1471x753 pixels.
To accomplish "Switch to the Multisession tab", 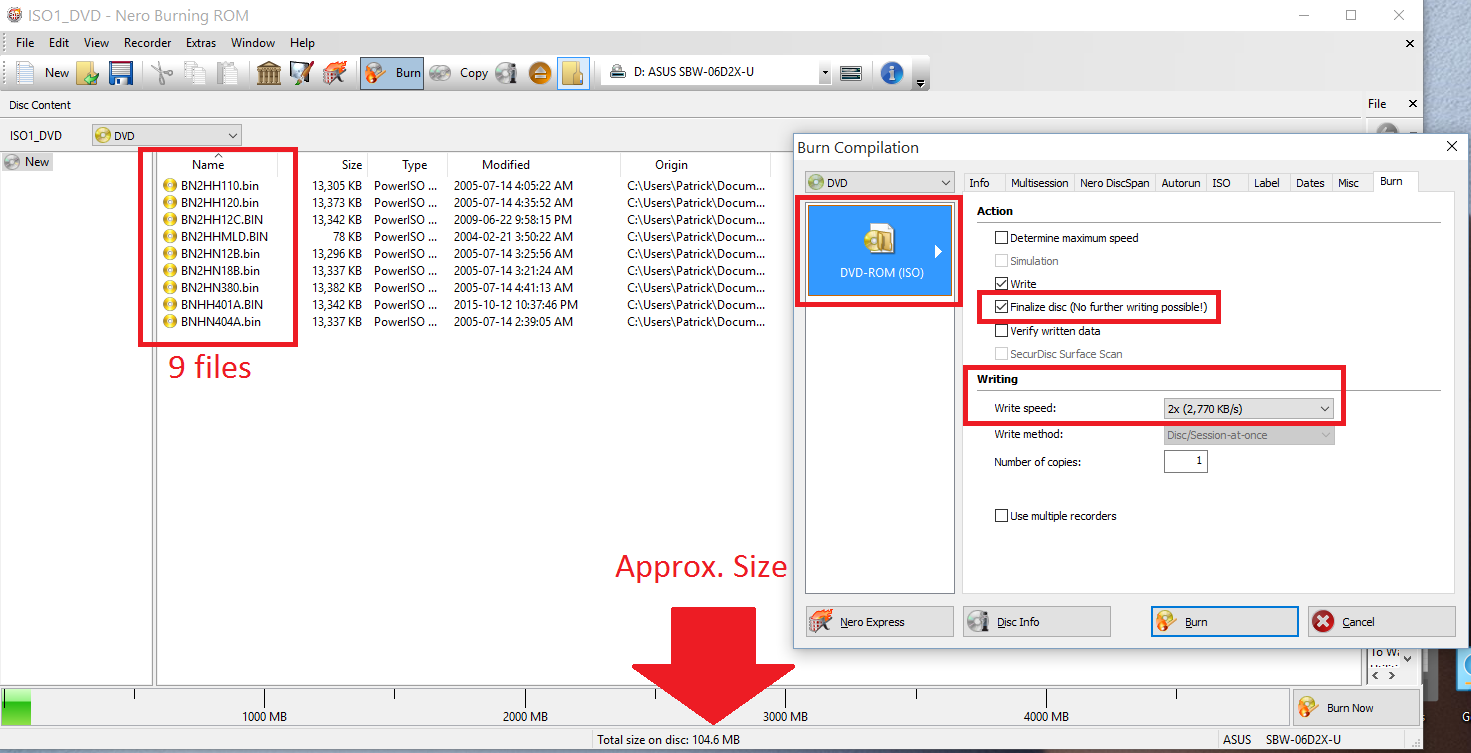I will point(1039,183).
